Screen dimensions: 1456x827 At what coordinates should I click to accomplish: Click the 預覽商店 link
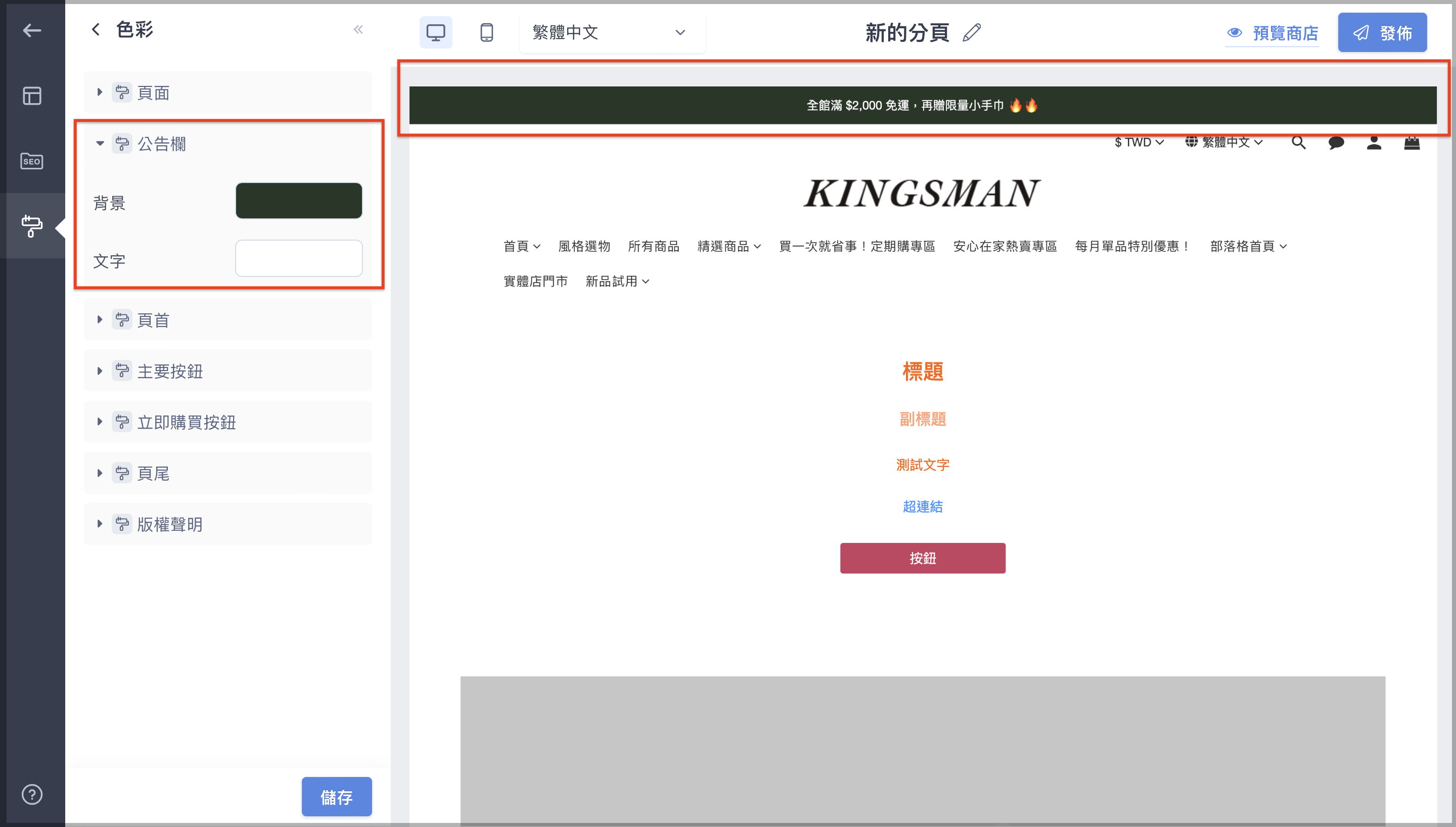tap(1272, 33)
